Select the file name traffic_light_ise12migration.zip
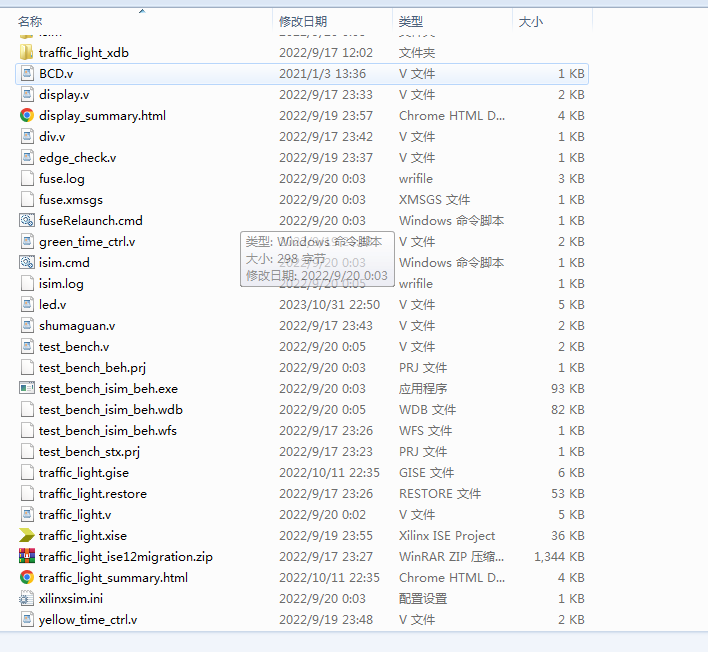 (126, 557)
